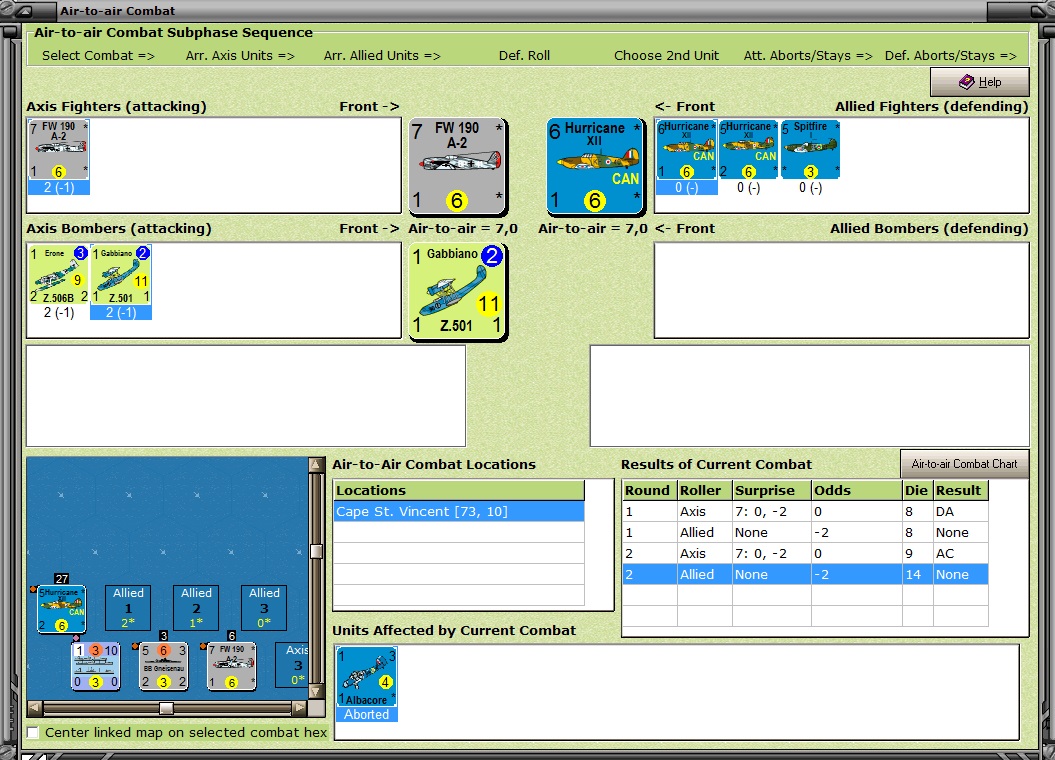Click the map's horizontal scrollbar left arrow
Screen dimensions: 1055x760
click(34, 708)
